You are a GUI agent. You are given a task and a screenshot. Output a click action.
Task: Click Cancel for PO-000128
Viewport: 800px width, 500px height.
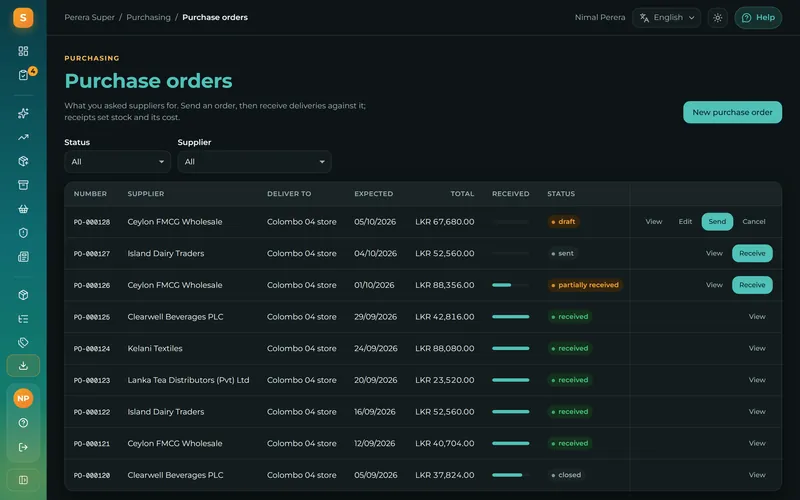coord(754,222)
